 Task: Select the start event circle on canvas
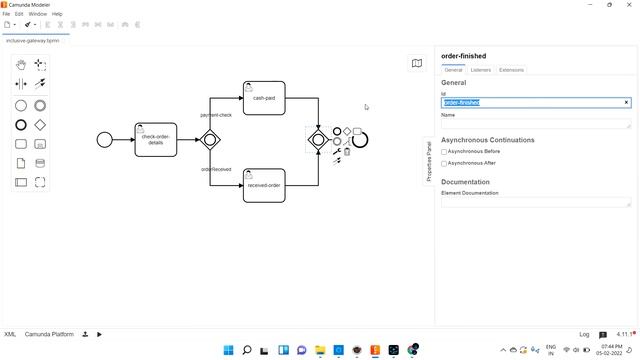coord(104,140)
